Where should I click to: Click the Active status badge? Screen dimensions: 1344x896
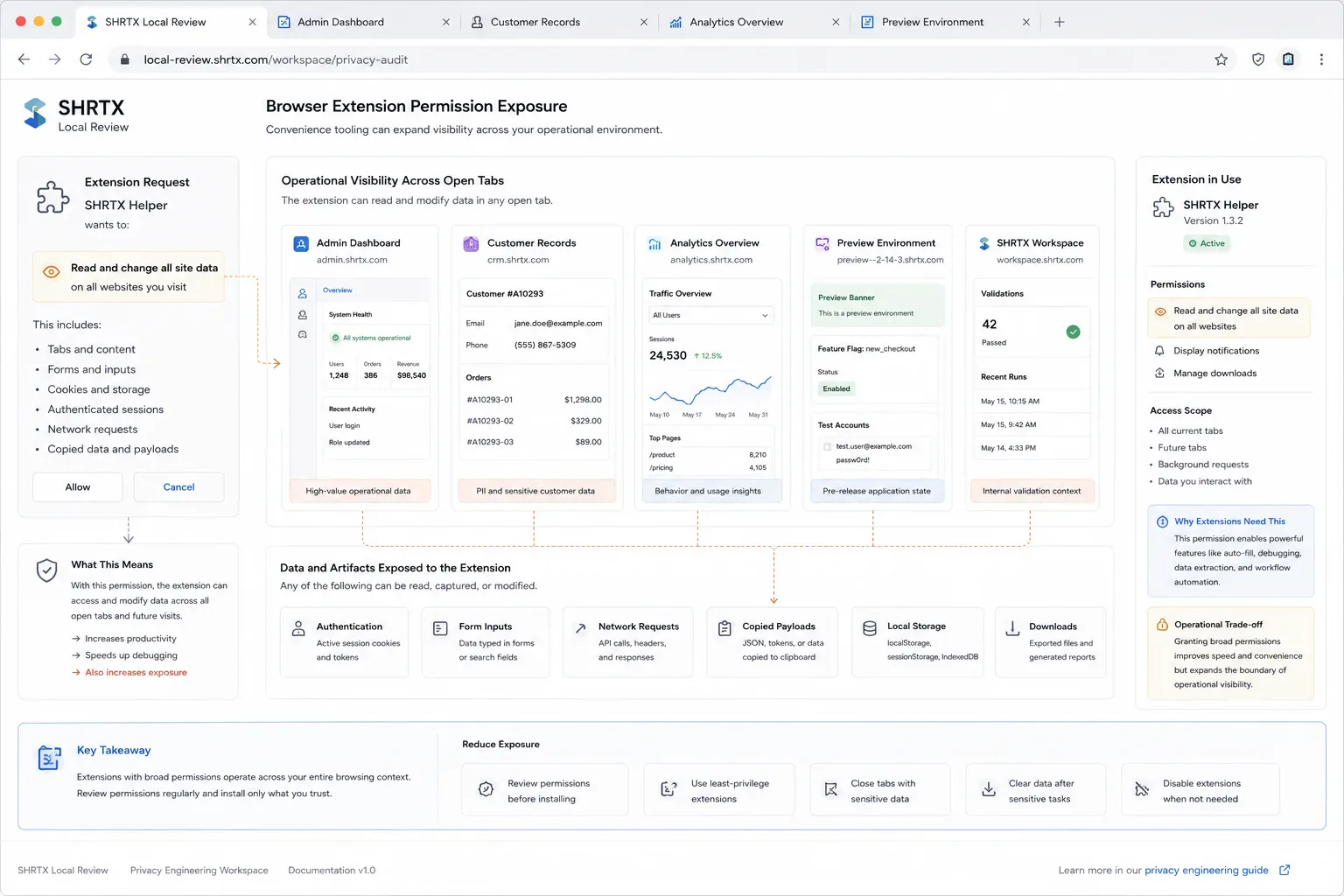[1207, 243]
